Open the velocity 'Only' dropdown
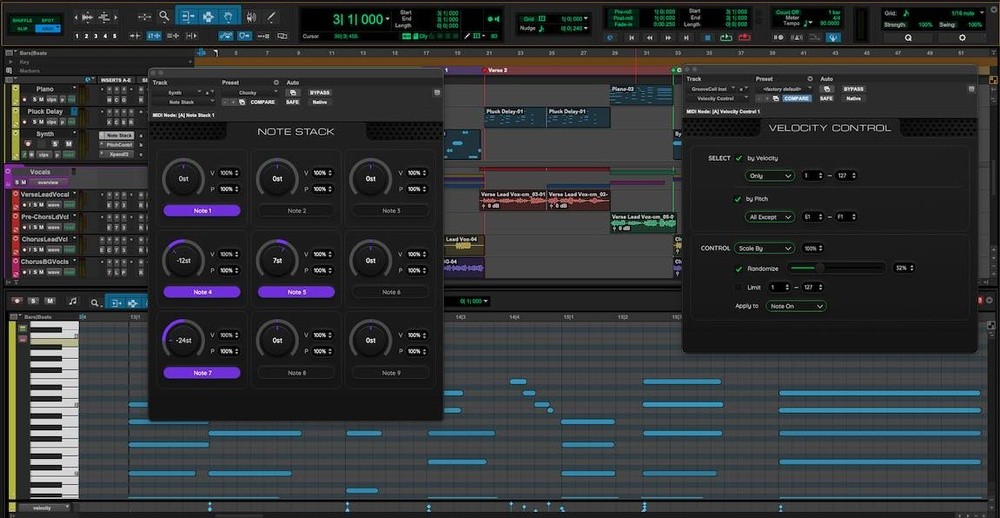Screen dimensions: 1000x518 [x=770, y=175]
